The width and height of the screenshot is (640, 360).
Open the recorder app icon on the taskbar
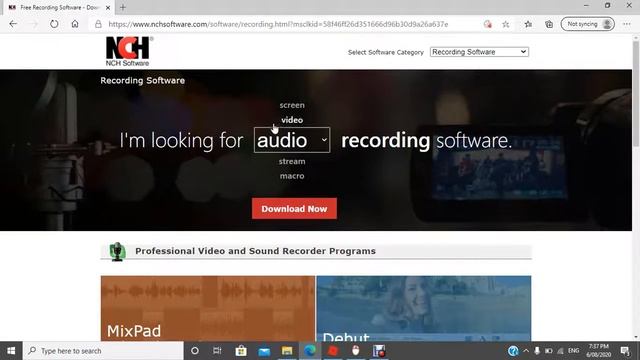(379, 351)
